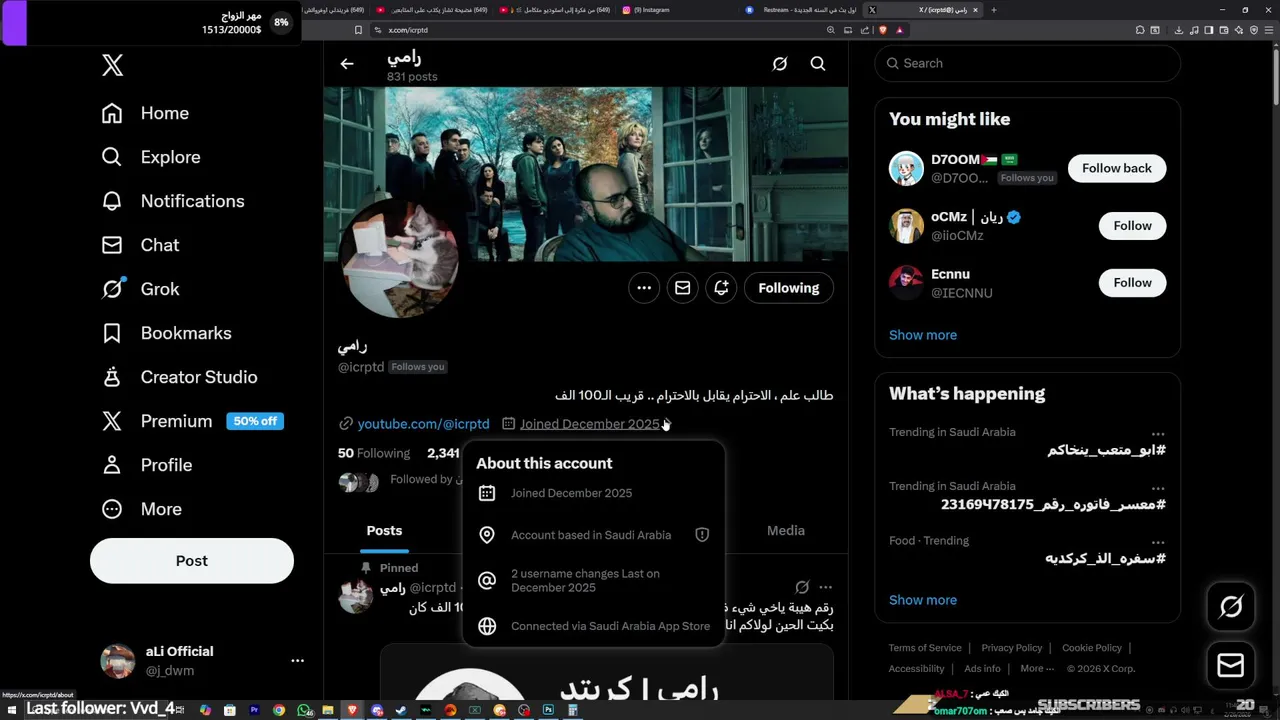Click Show more under What's happening

pos(923,600)
